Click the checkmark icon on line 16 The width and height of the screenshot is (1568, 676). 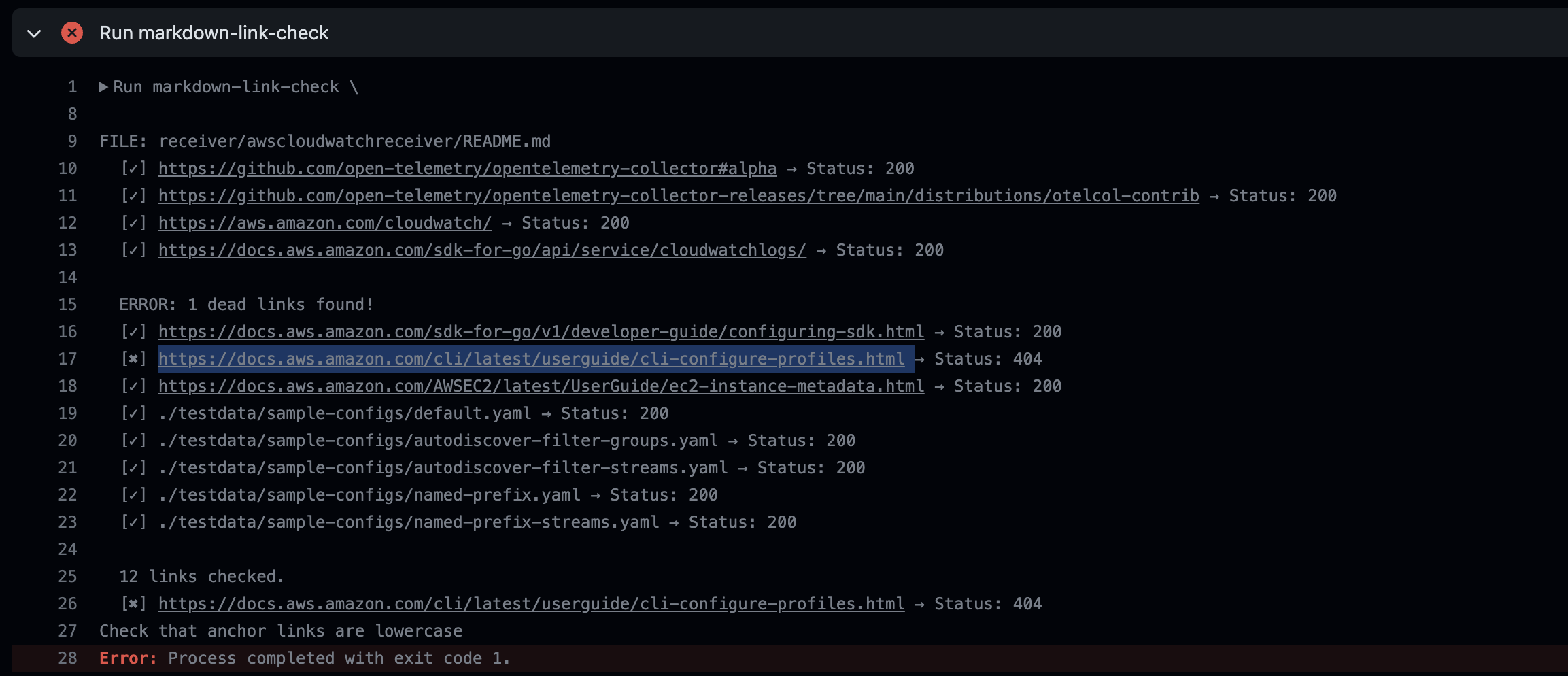135,331
